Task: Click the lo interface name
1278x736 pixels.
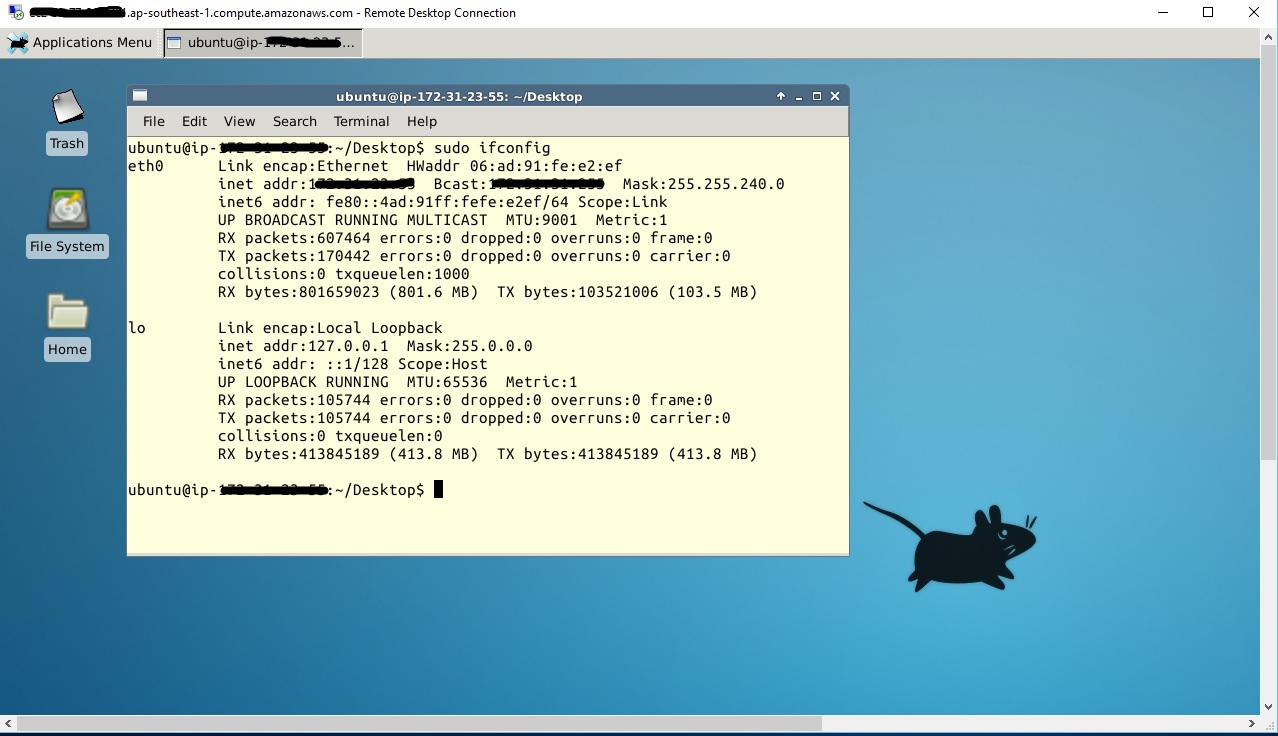Action: [x=137, y=328]
